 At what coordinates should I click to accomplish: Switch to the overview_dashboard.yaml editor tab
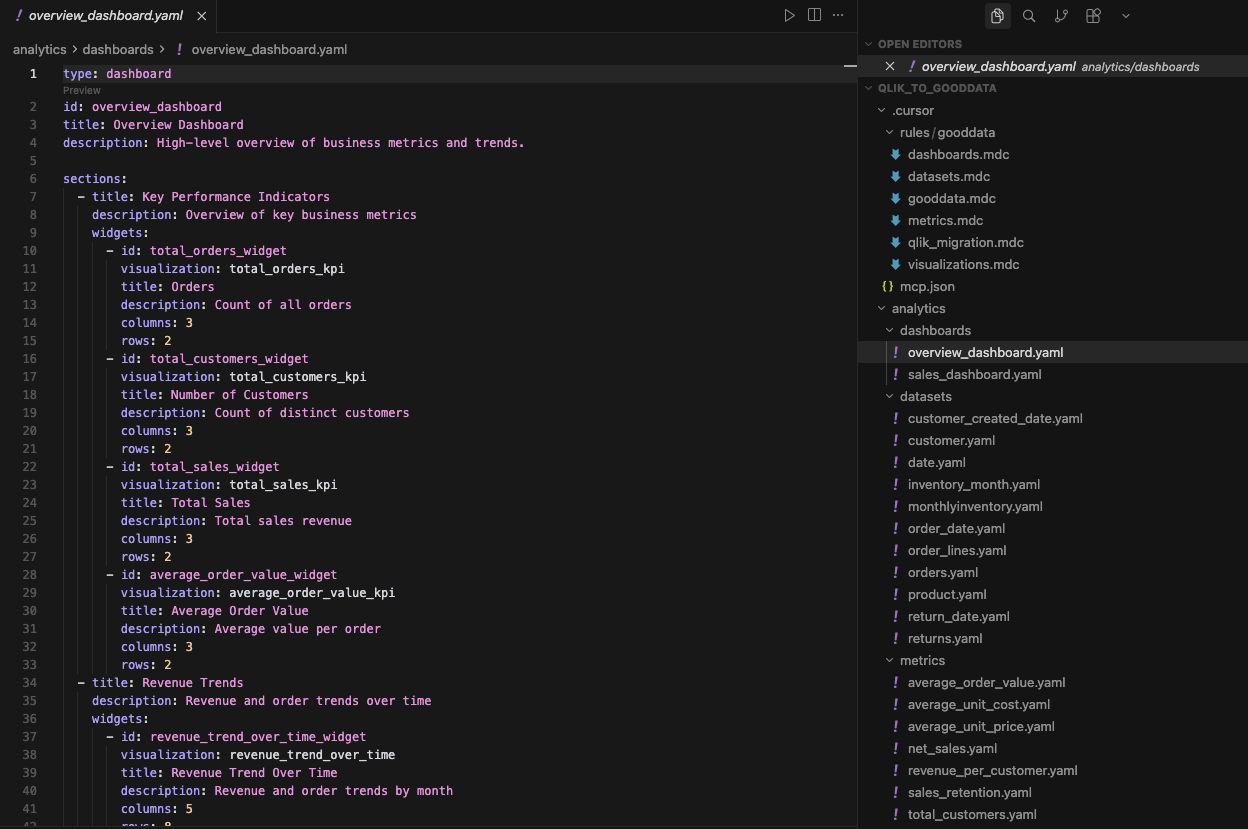coord(100,16)
